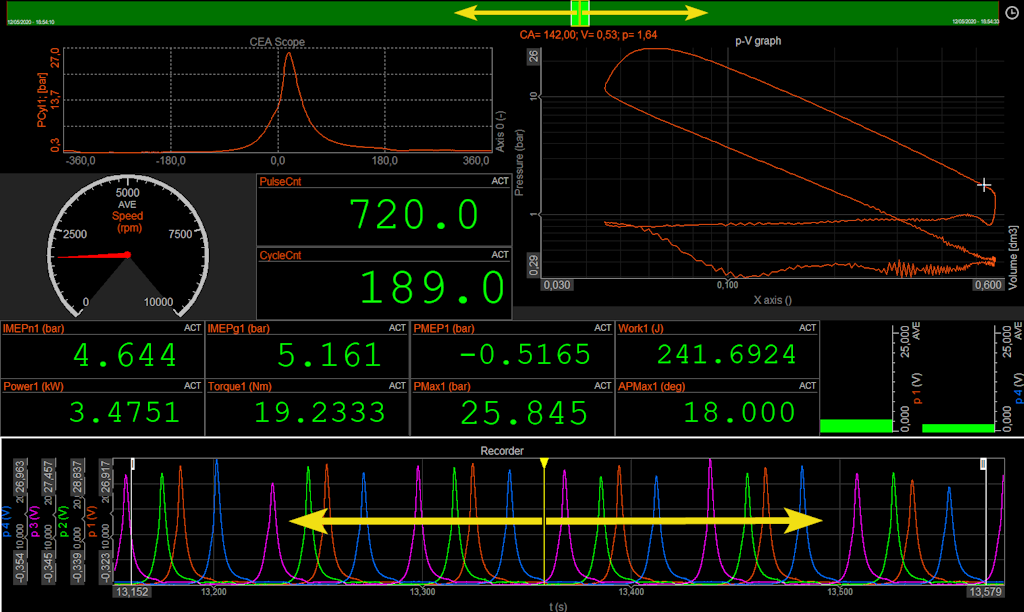
Task: Click the IMEPn1 (bar) meter label
Action: pos(33,329)
